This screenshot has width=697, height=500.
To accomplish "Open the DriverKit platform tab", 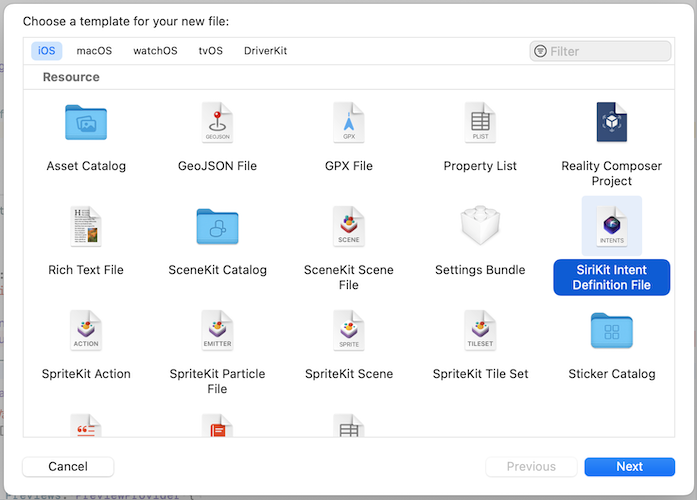I will (265, 51).
